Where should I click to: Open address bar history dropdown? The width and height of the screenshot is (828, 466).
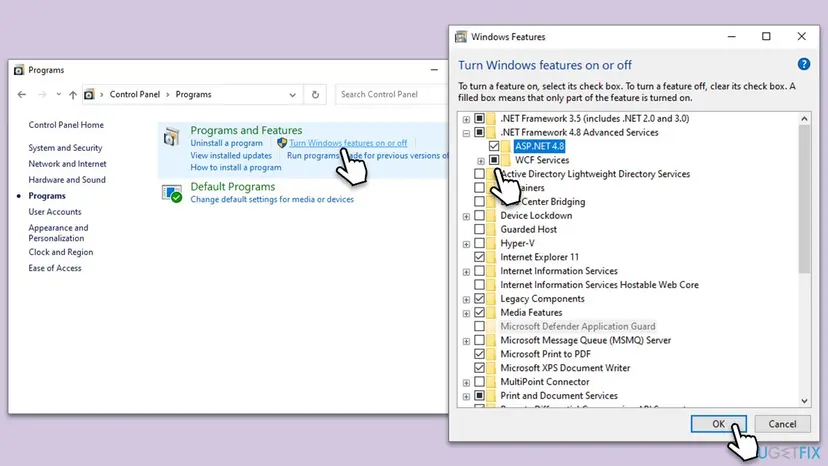[x=293, y=95]
